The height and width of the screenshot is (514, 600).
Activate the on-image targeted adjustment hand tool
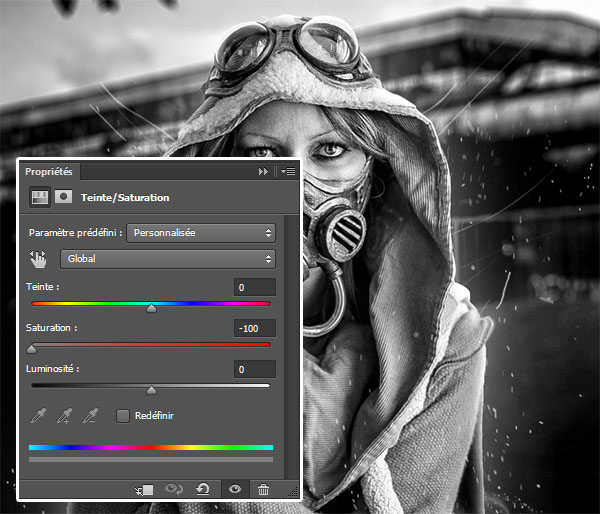click(x=39, y=259)
